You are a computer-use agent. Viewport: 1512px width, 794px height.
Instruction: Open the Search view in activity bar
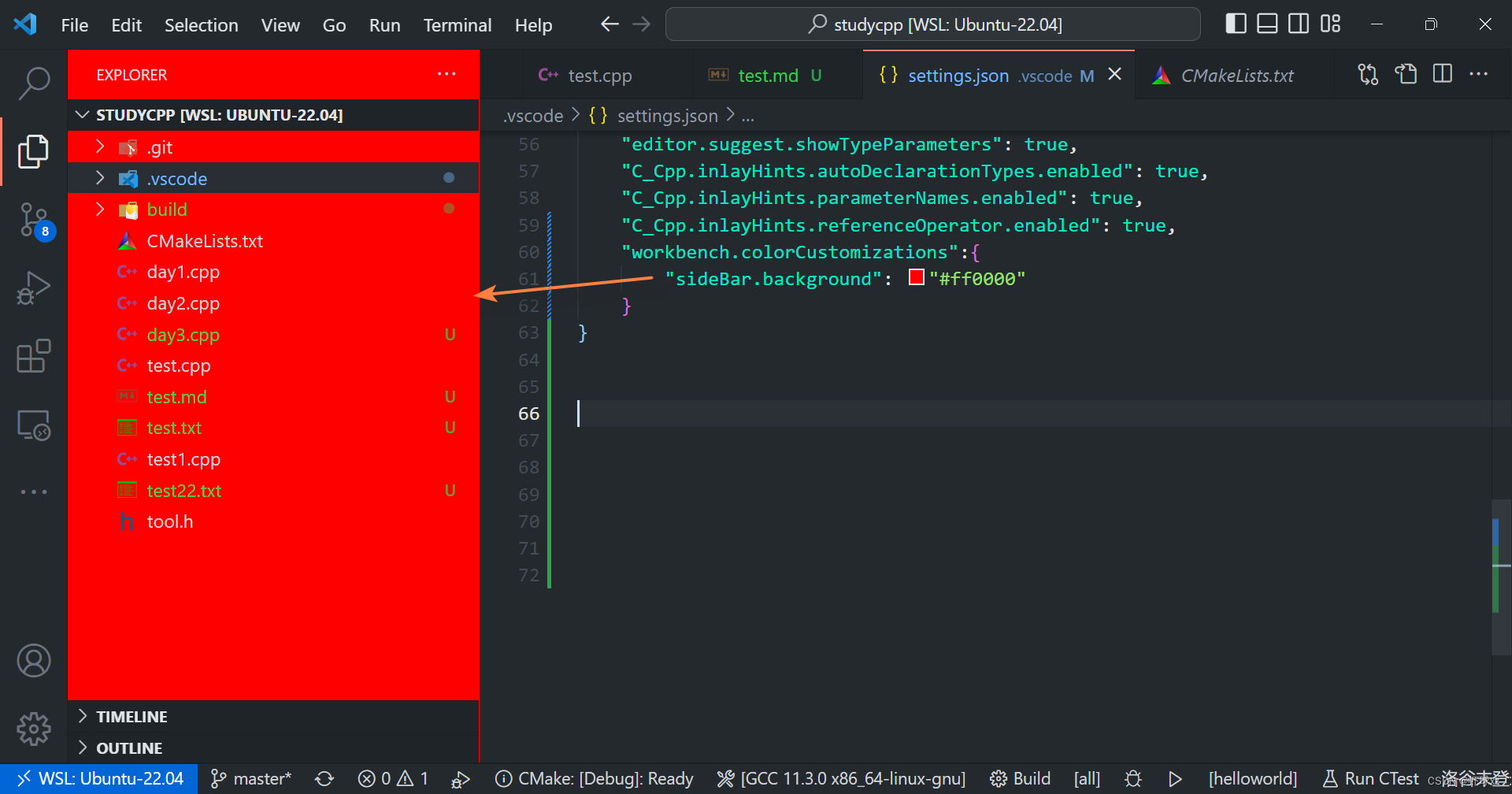[34, 83]
